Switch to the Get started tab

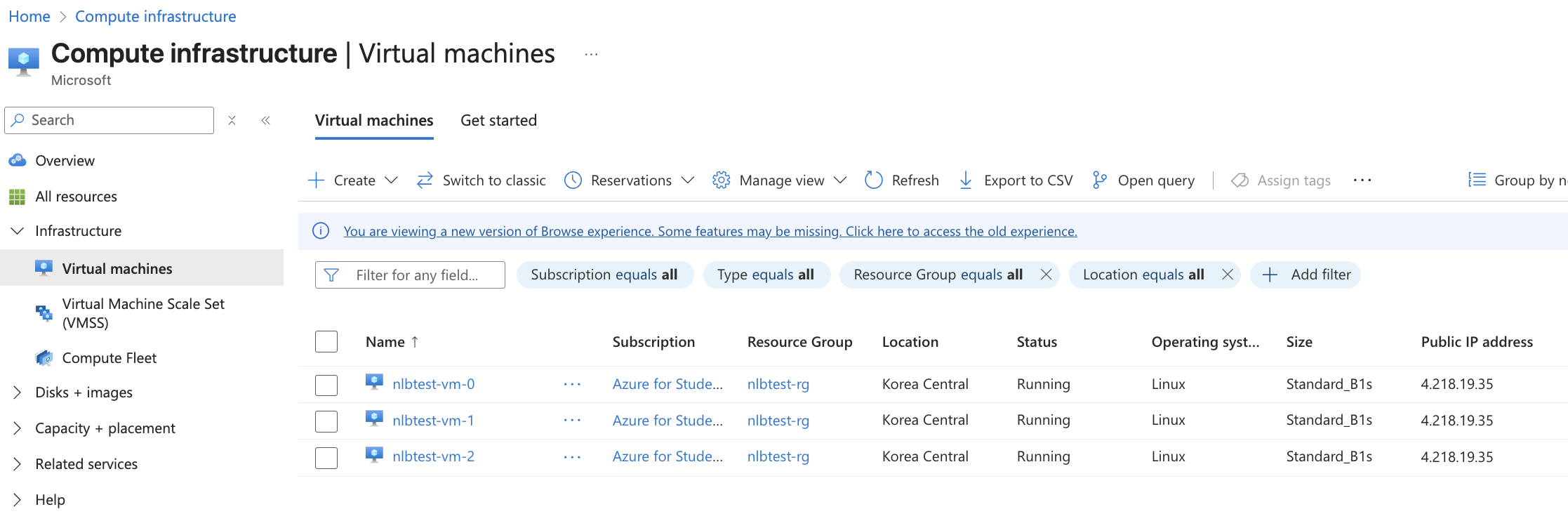click(498, 121)
